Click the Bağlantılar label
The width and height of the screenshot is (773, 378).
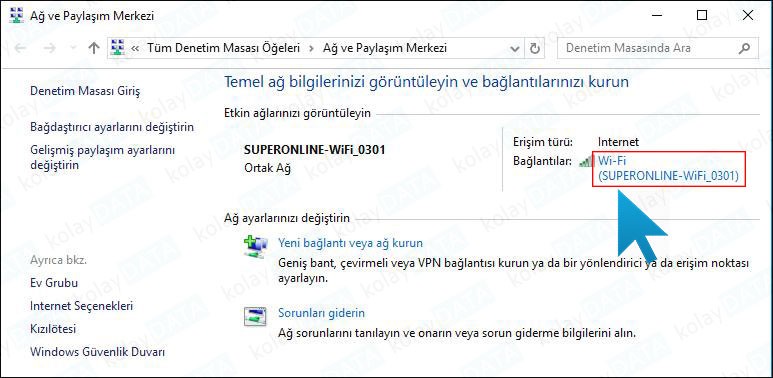point(542,161)
